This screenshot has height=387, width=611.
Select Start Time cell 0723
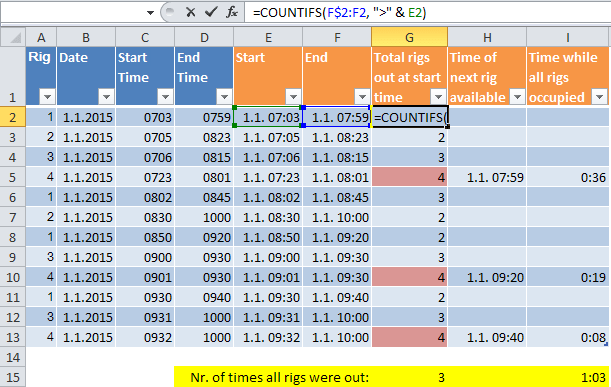tap(145, 177)
